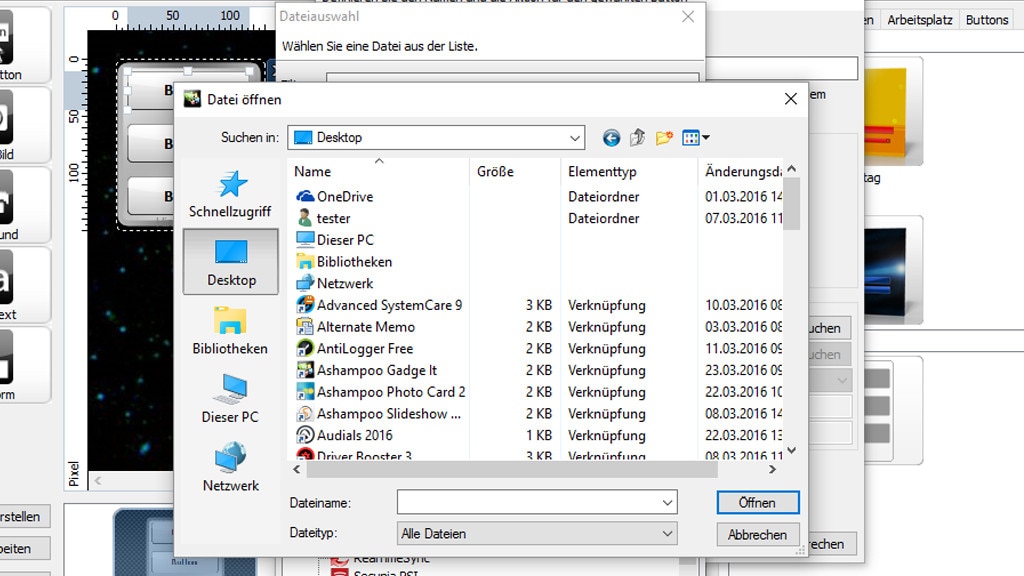The height and width of the screenshot is (576, 1024).
Task: Create a new folder with the folder icon
Action: tap(665, 138)
